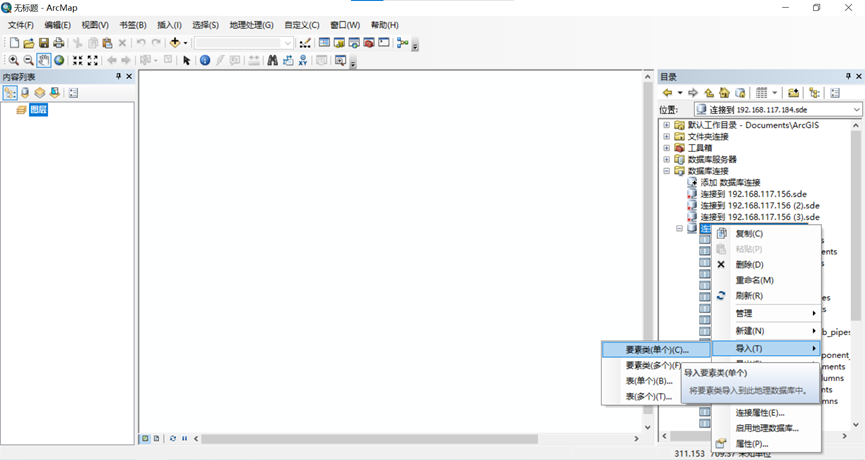Select the Zoom Out tool
Screen dimensions: 865x460
pyautogui.click(x=29, y=60)
